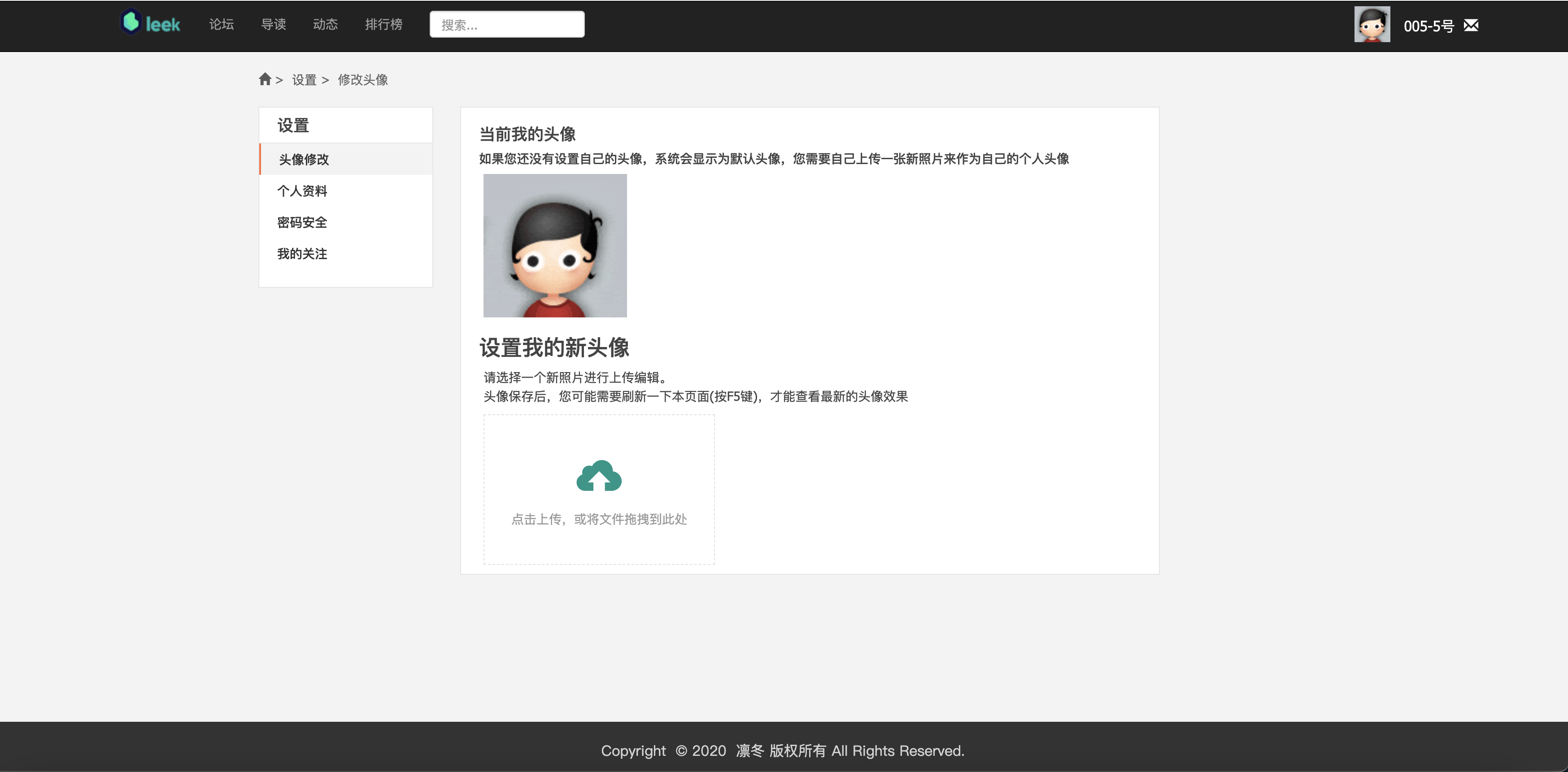Open the mail envelope icon
Viewport: 1568px width, 772px height.
[x=1471, y=25]
